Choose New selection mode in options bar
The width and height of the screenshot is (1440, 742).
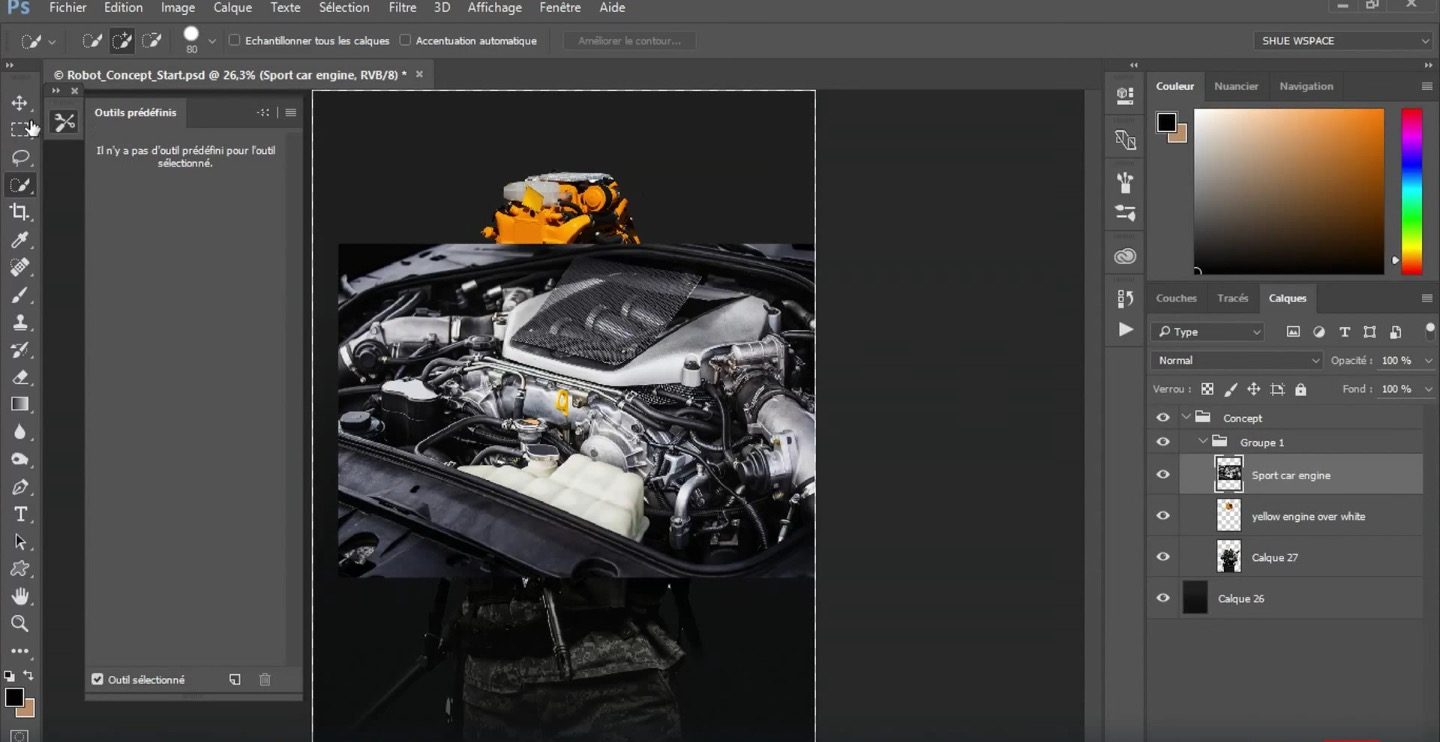tap(91, 41)
